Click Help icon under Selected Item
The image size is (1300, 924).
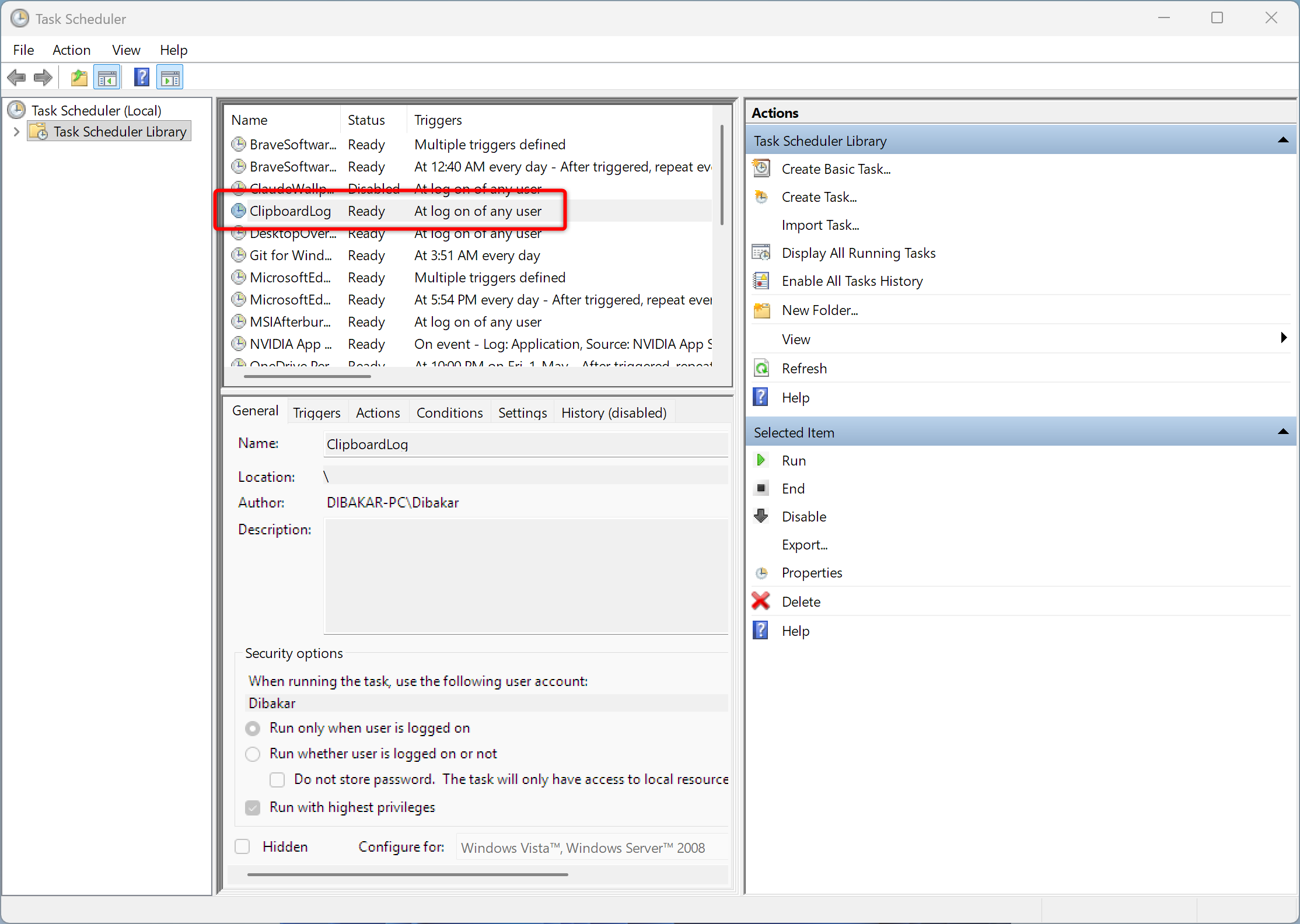tap(761, 631)
